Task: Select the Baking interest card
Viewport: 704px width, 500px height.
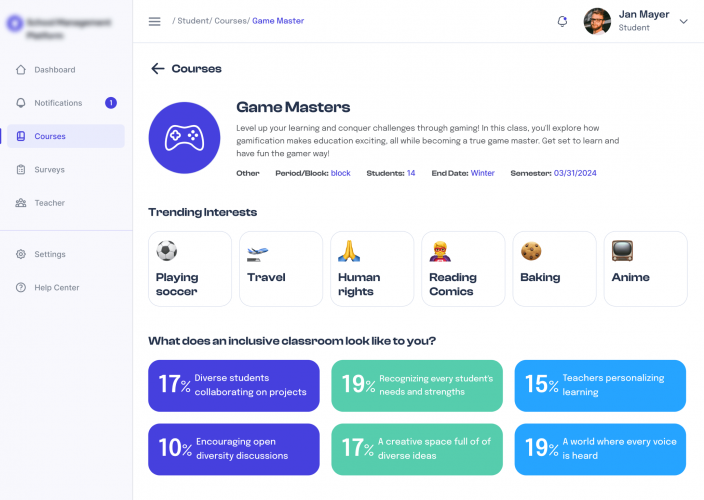Action: coord(554,269)
